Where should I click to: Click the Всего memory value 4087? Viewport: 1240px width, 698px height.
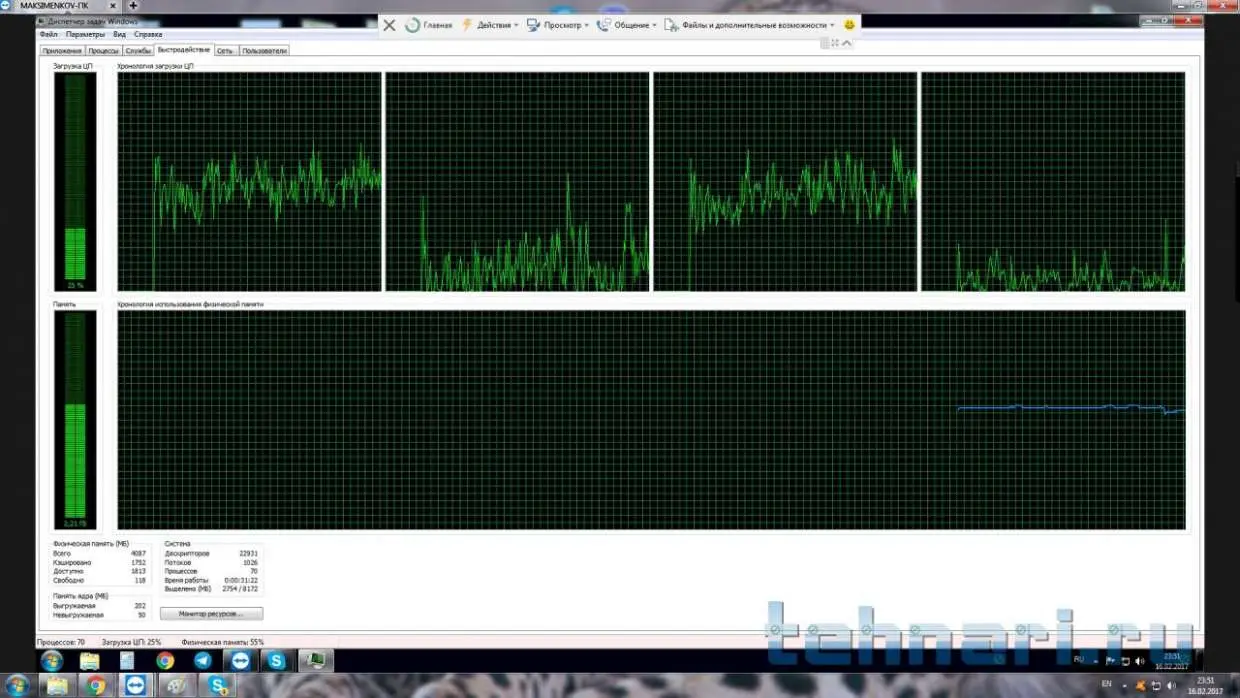pyautogui.click(x=138, y=553)
